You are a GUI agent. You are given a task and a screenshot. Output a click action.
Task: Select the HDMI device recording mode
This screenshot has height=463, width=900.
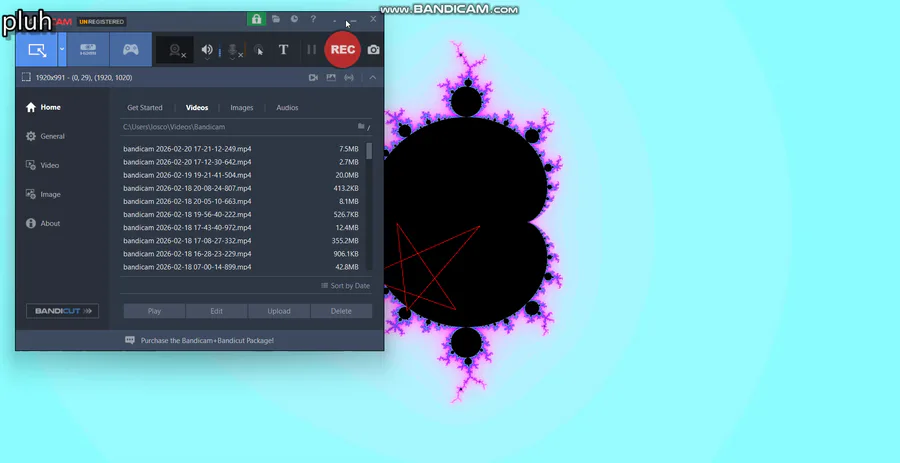coord(88,50)
